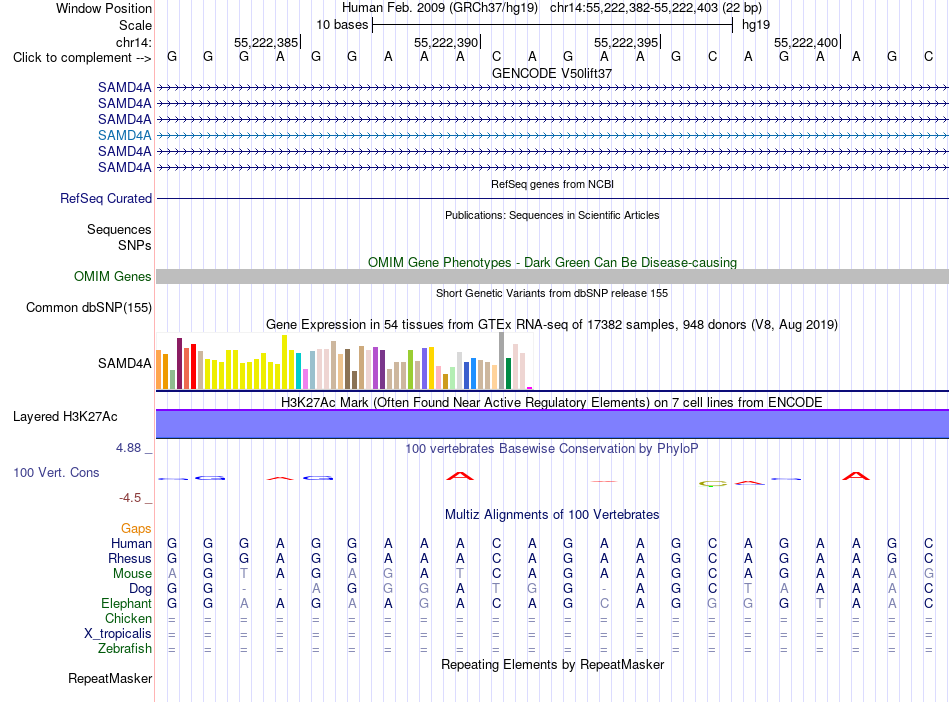Click the RepeatMasker track label
This screenshot has height=702, width=950.
point(110,678)
